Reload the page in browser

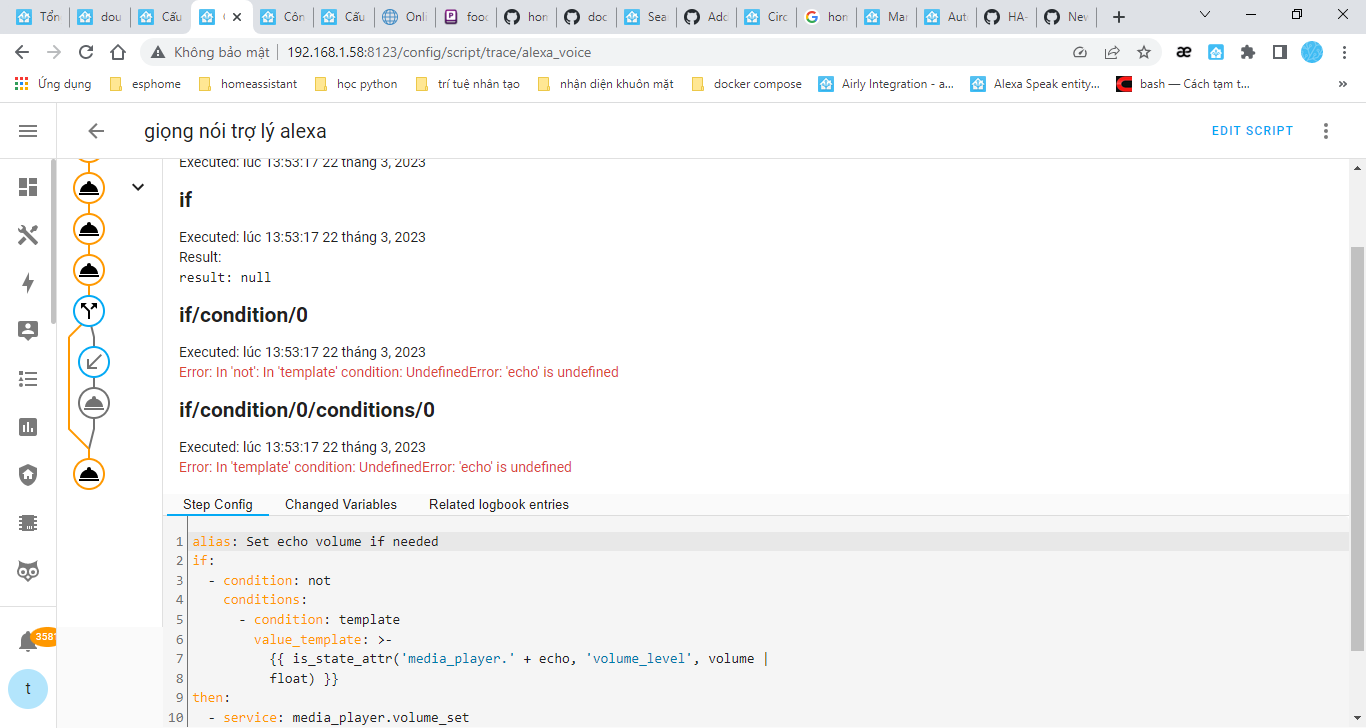point(86,52)
